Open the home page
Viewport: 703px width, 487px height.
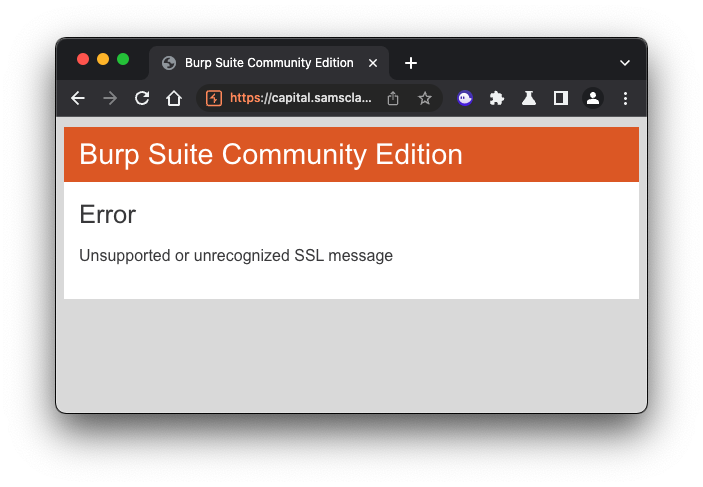pyautogui.click(x=174, y=98)
